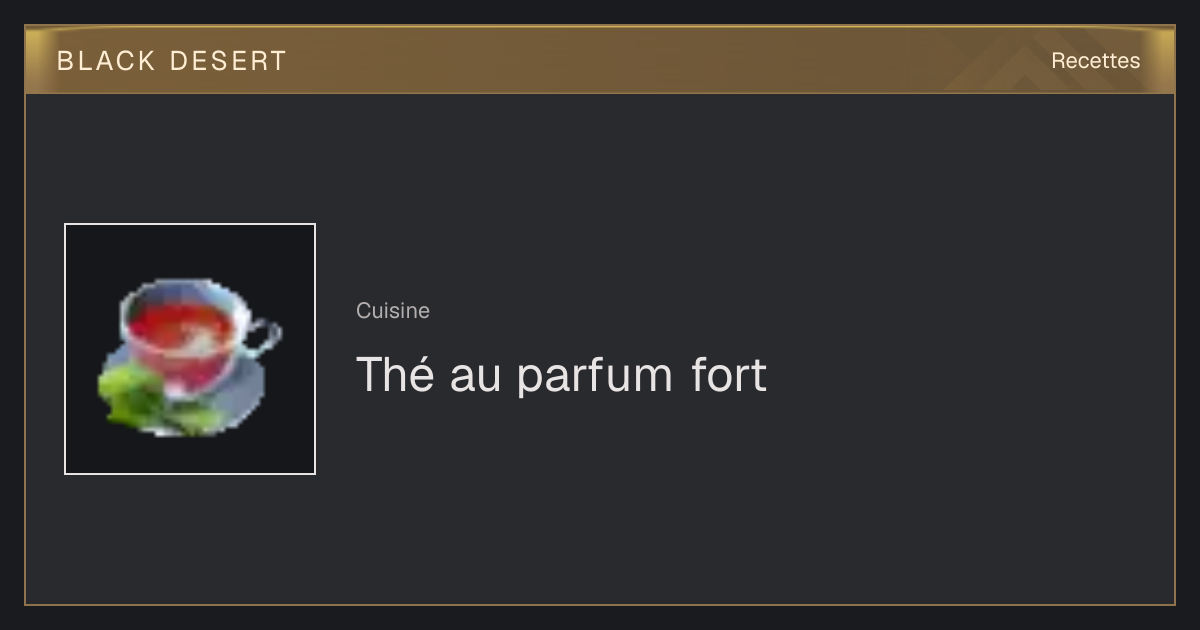This screenshot has width=1200, height=630.
Task: Select the word Thé in the title
Action: (395, 374)
